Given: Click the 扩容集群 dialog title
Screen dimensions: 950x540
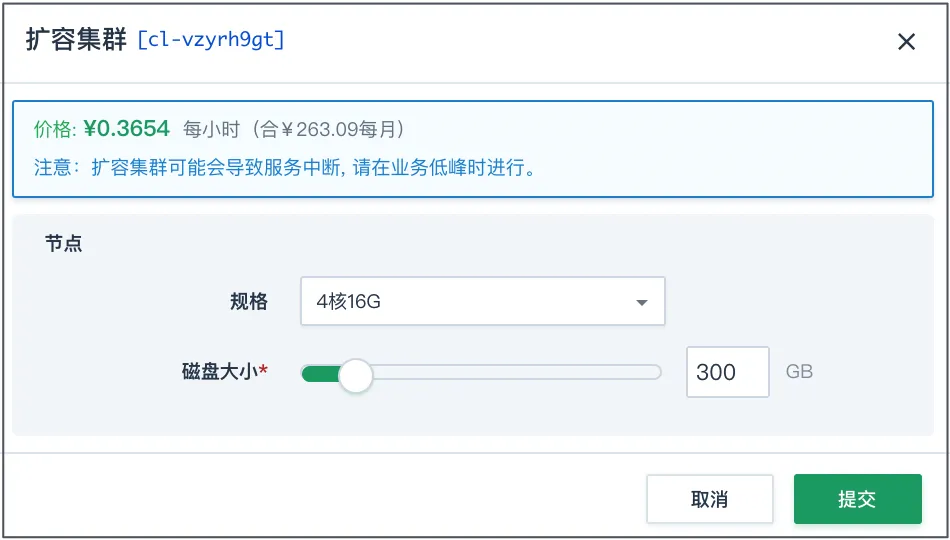Looking at the screenshot, I should click(76, 41).
